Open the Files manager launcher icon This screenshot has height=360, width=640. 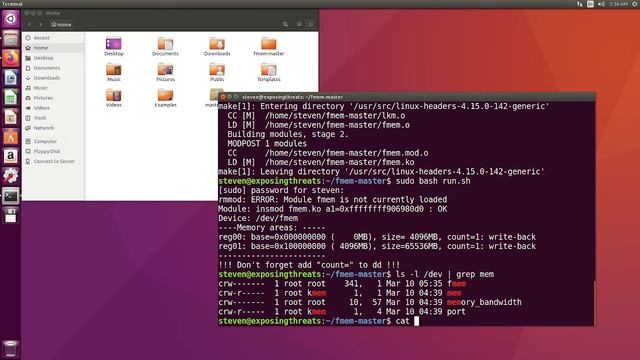click(x=11, y=39)
